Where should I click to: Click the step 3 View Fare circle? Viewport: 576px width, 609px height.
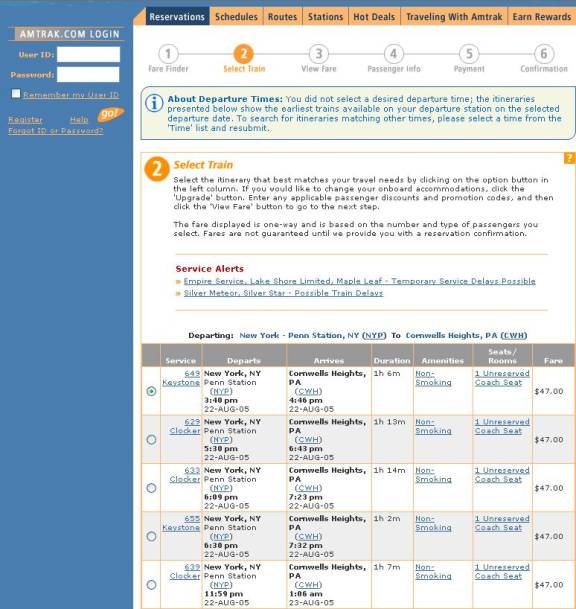point(318,54)
